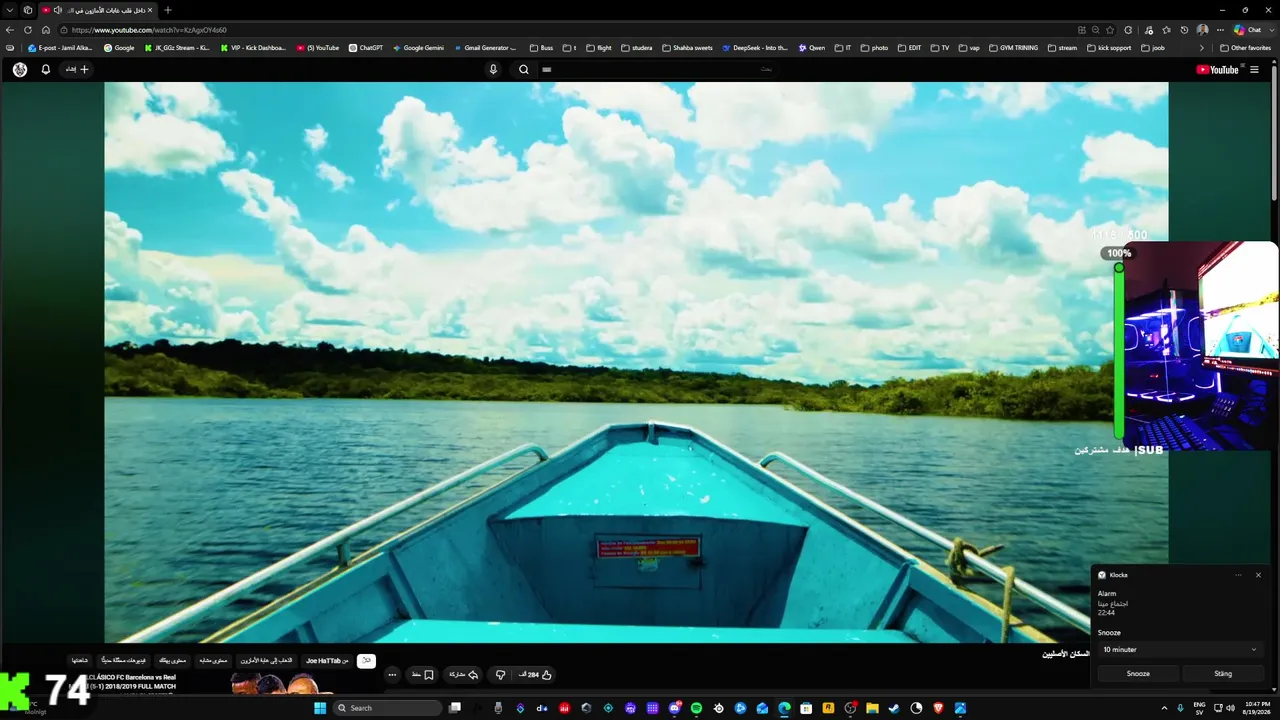Screen dimensions: 1280x720
Task: Open browser settings and more menu
Action: click(1220, 30)
